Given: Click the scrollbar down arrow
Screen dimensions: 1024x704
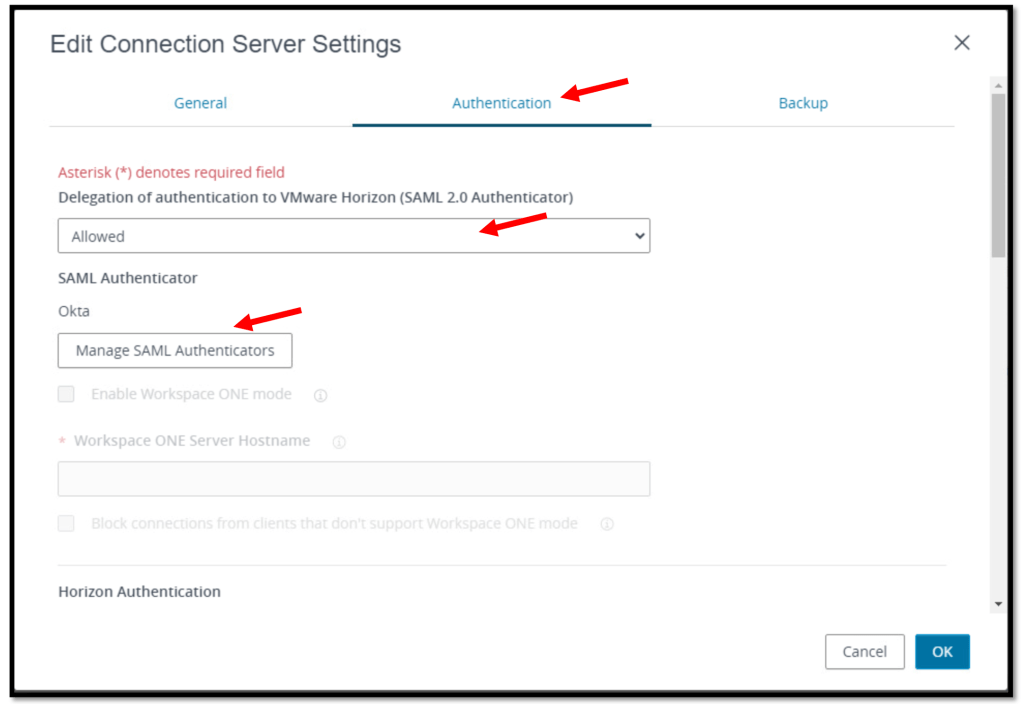Looking at the screenshot, I should pyautogui.click(x=997, y=604).
